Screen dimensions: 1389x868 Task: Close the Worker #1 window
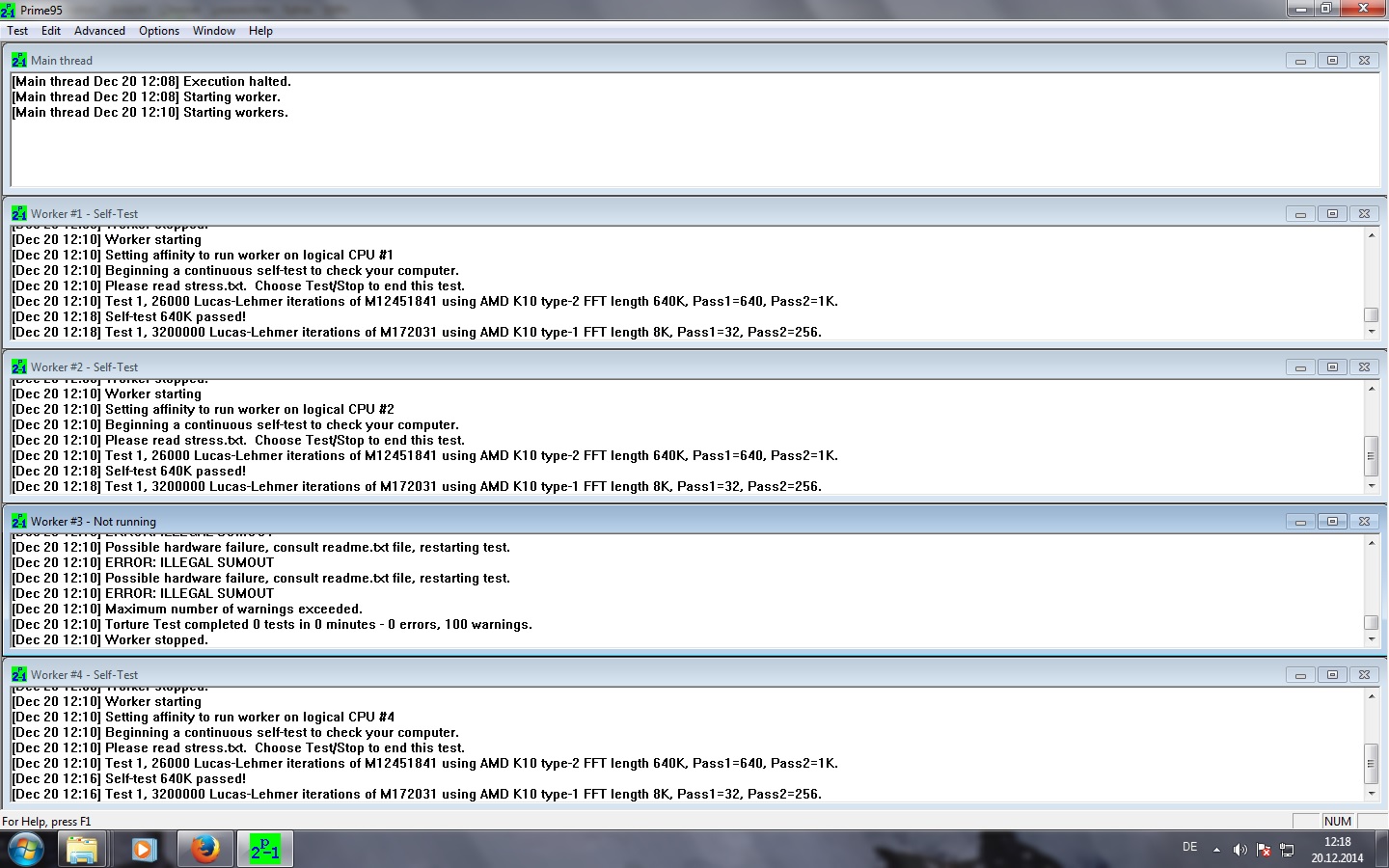coord(1364,213)
